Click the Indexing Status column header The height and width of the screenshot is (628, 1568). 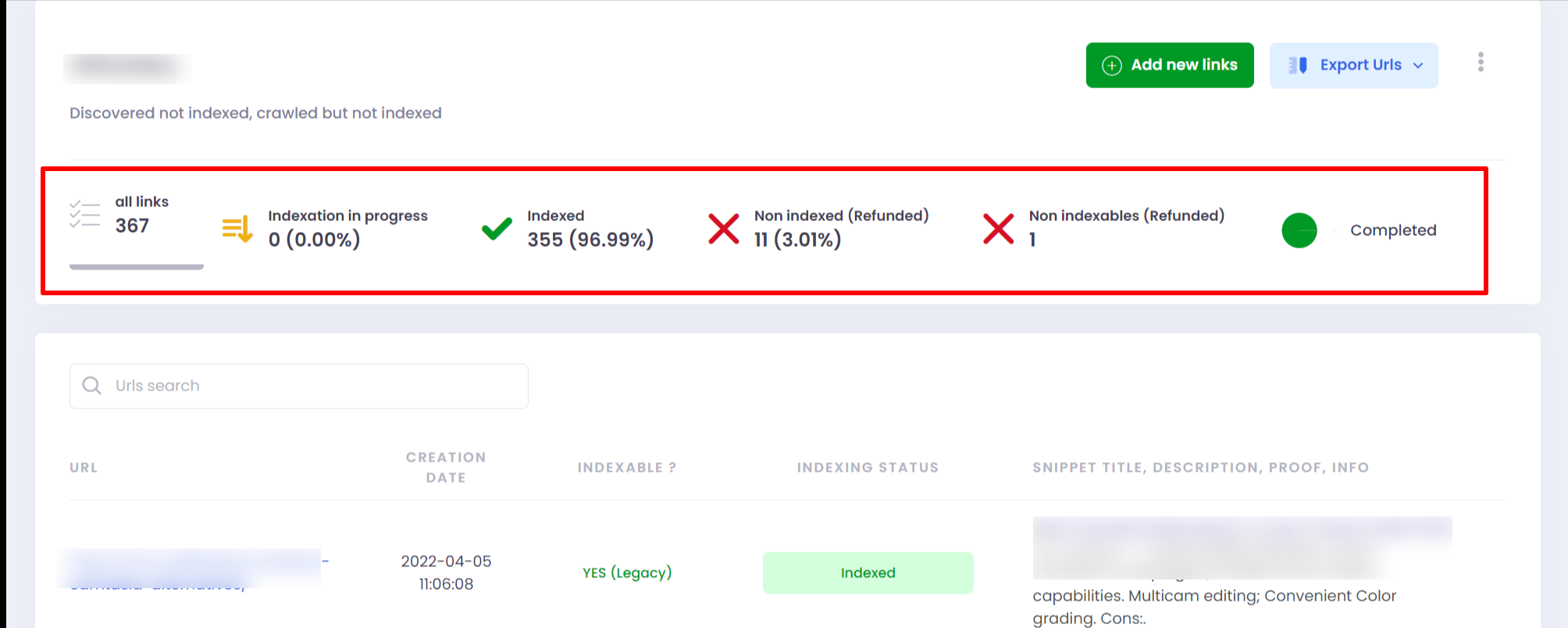click(868, 468)
